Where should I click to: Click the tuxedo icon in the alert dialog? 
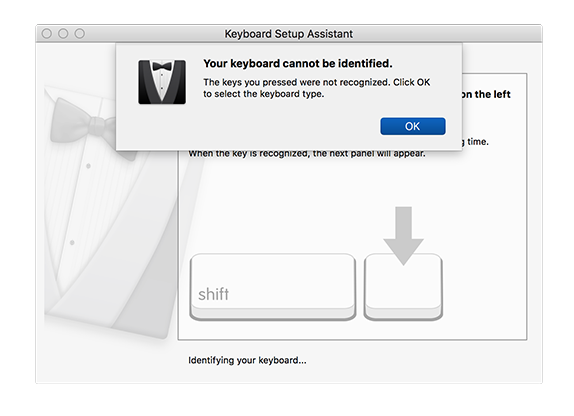[x=162, y=82]
